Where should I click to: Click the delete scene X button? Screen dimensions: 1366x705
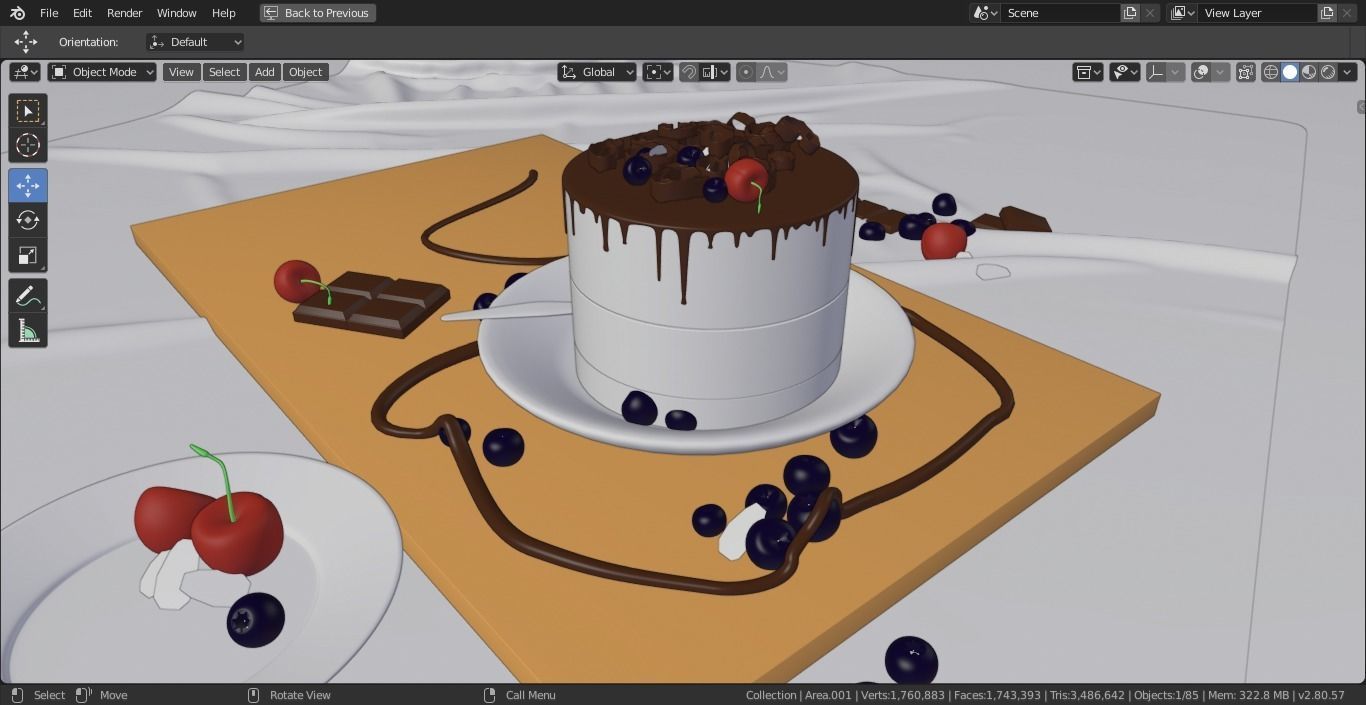tap(1150, 13)
